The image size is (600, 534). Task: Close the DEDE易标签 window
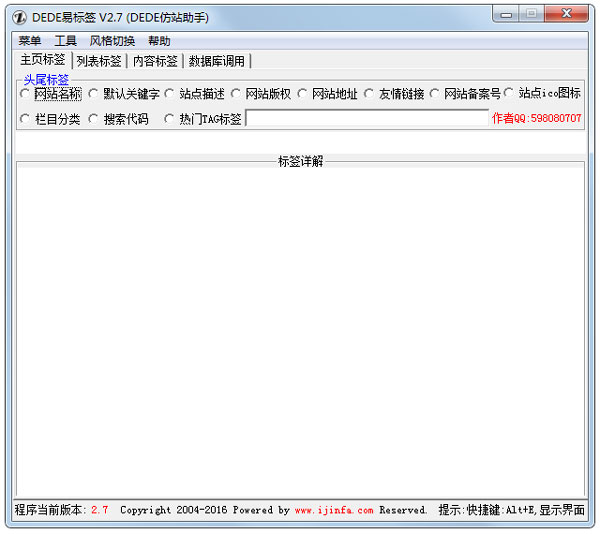(x=567, y=14)
